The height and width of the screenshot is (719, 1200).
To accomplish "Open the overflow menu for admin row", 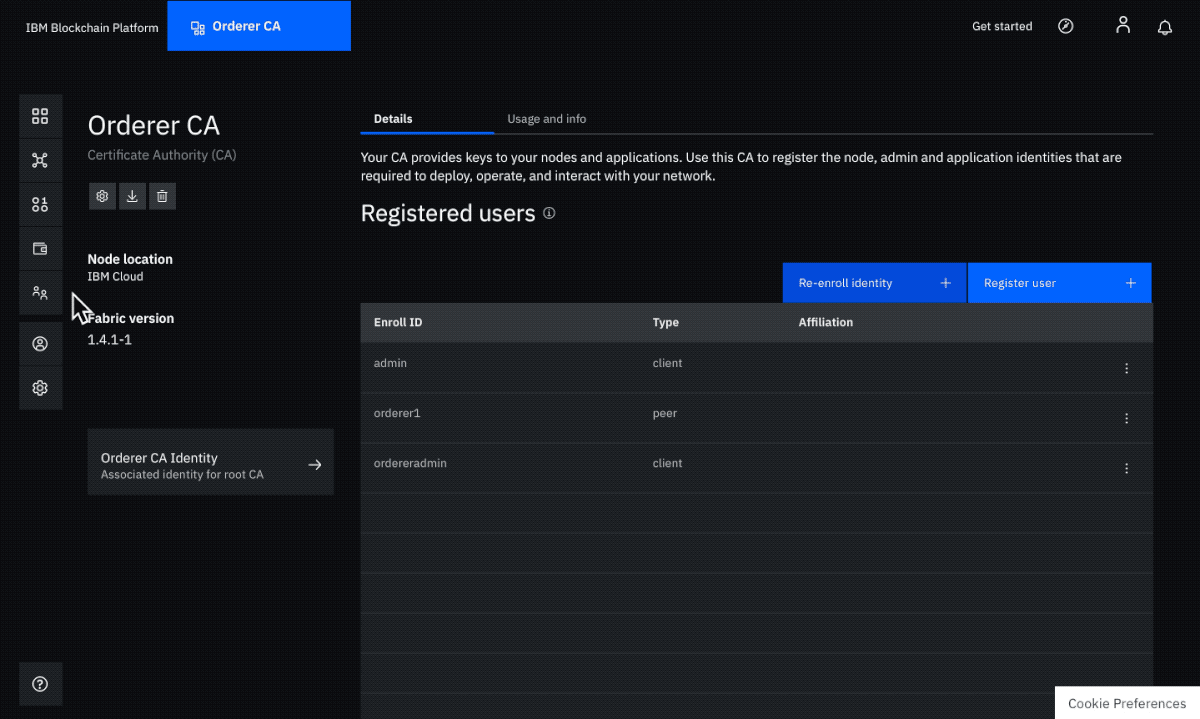I will [x=1126, y=368].
